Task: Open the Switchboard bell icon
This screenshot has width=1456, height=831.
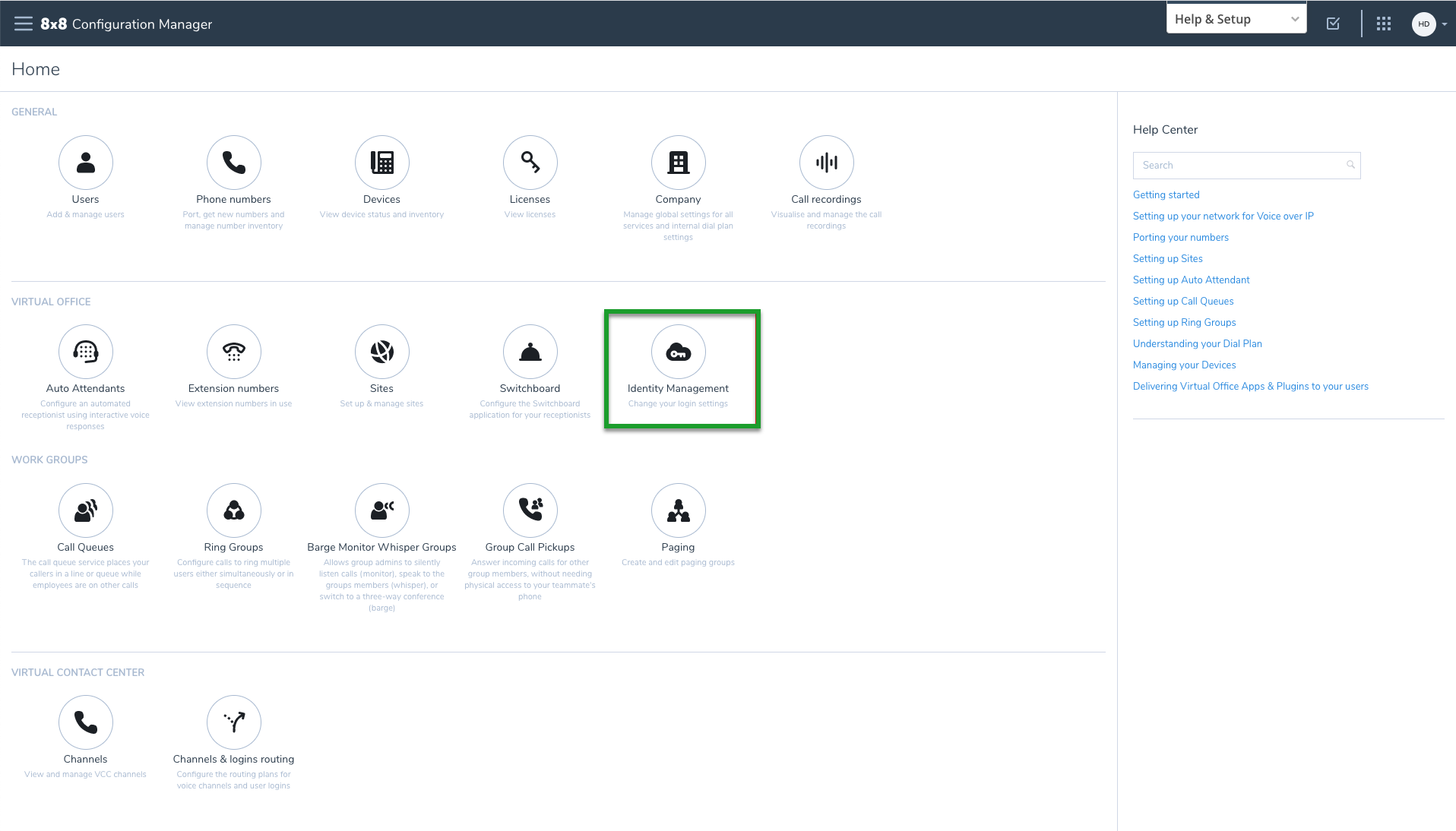Action: 530,352
